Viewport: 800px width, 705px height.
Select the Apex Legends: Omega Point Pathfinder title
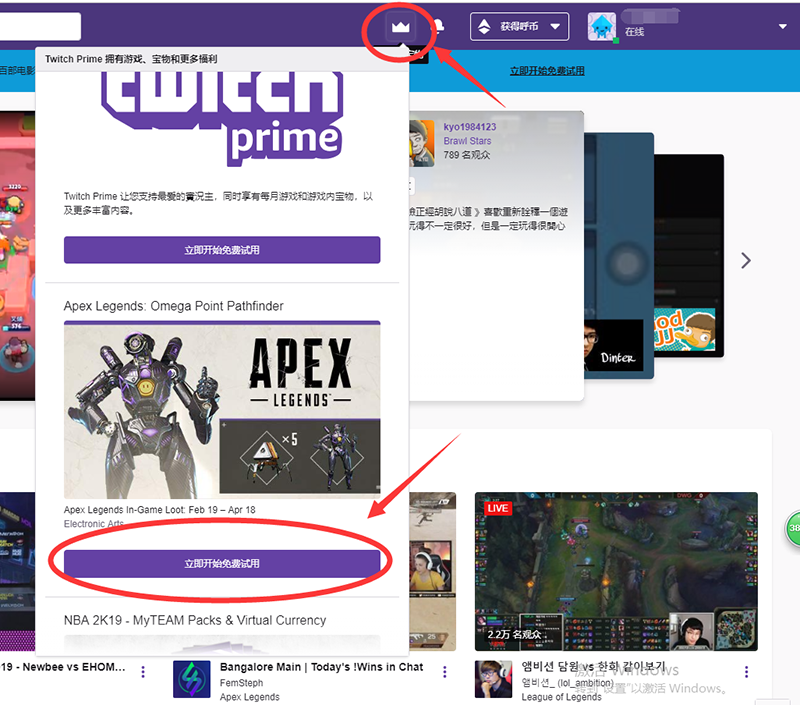[173, 306]
